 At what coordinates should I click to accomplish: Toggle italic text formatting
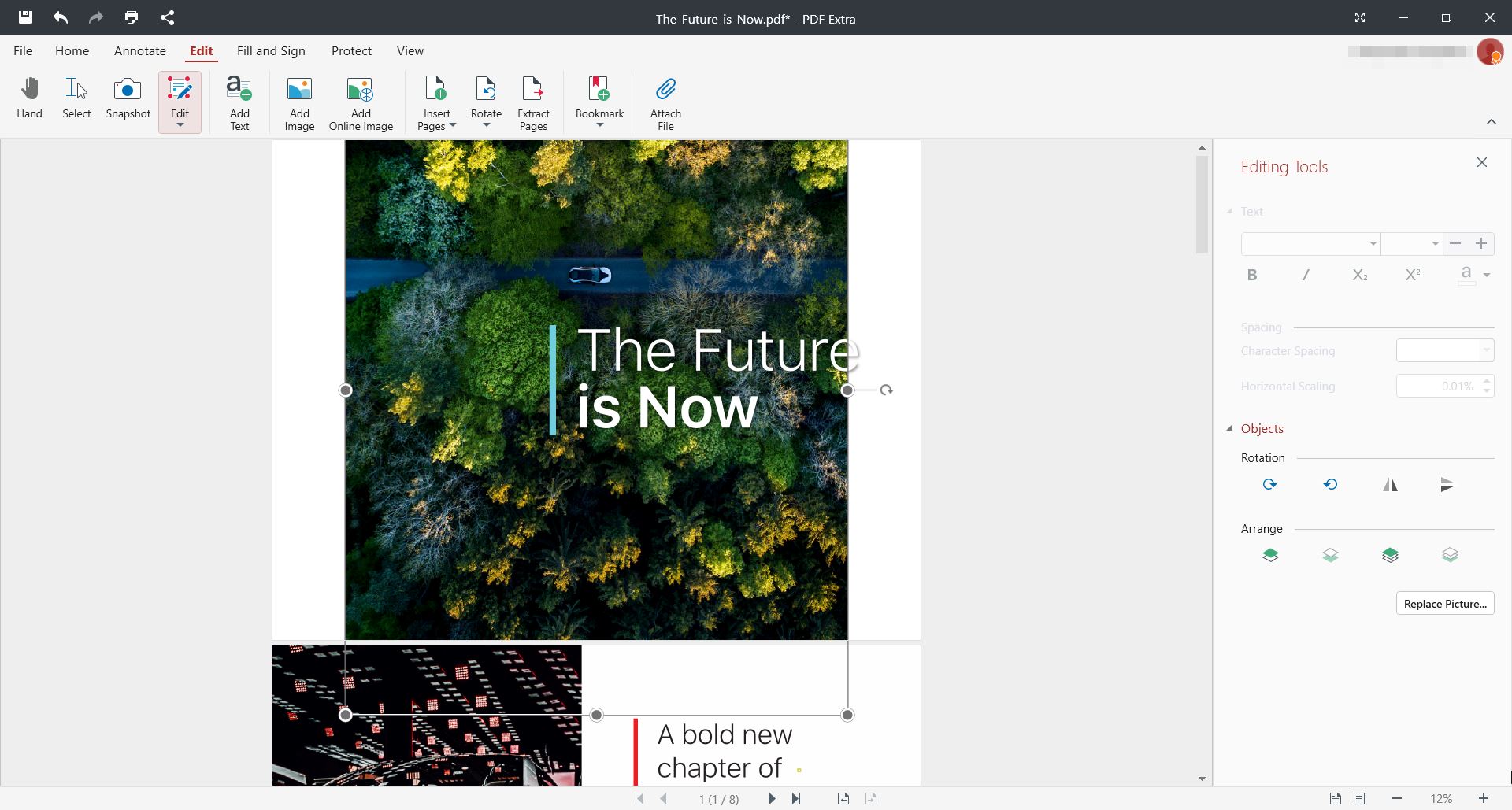coord(1305,275)
